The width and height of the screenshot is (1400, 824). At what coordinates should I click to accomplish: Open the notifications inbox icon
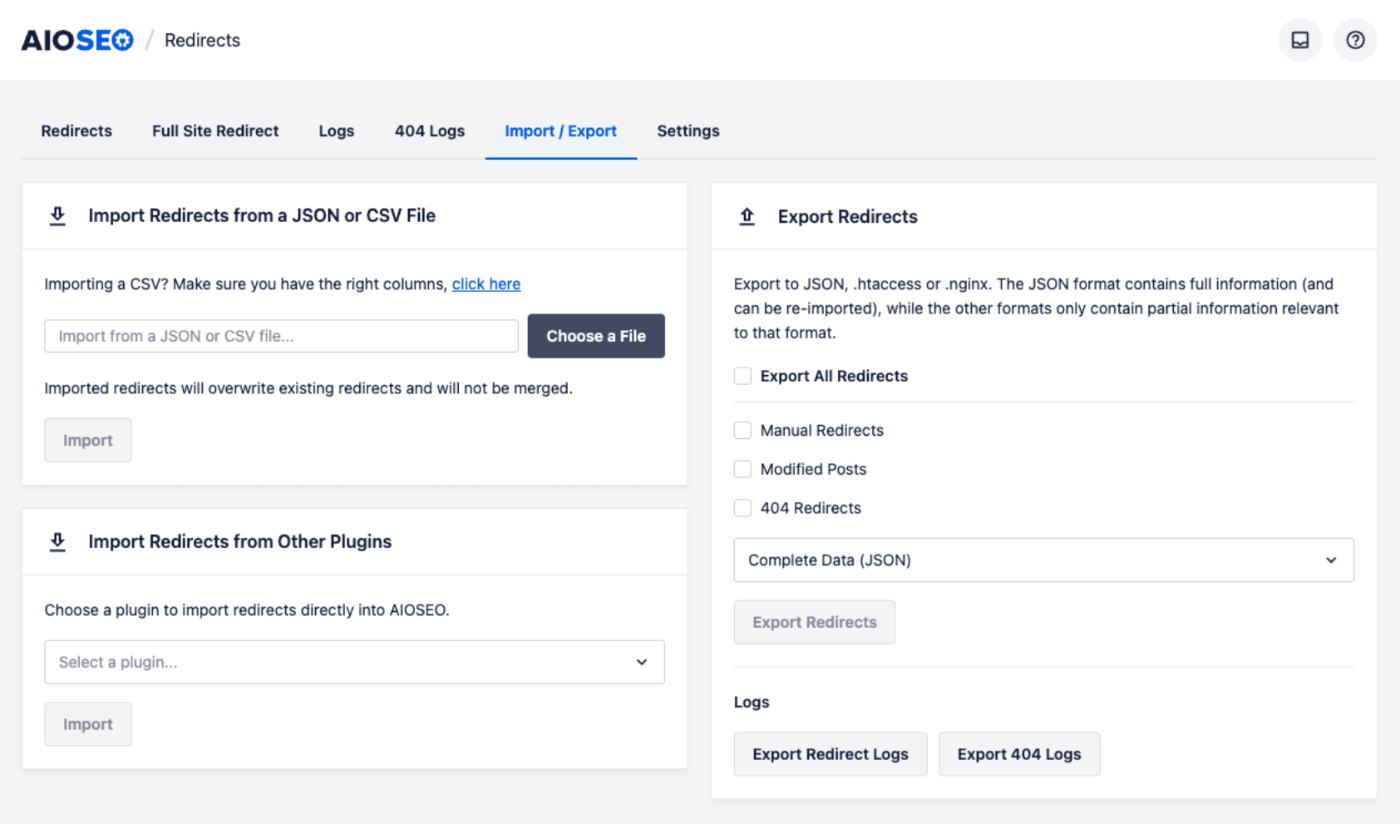point(1300,40)
